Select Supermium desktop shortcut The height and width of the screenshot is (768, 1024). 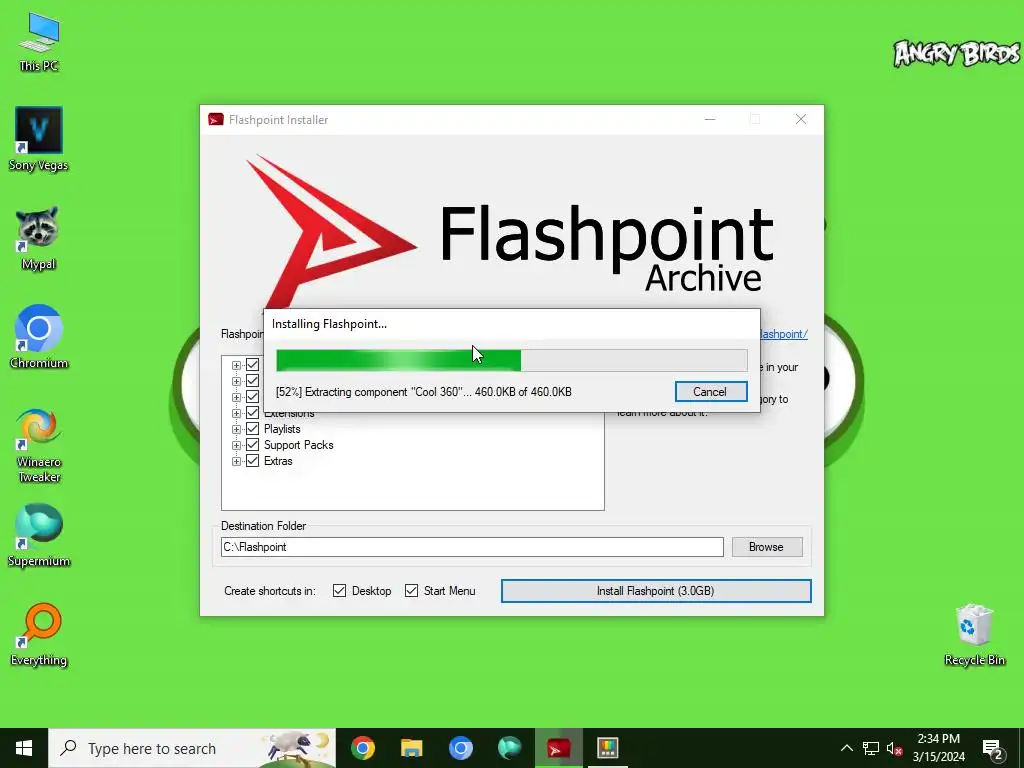[39, 535]
